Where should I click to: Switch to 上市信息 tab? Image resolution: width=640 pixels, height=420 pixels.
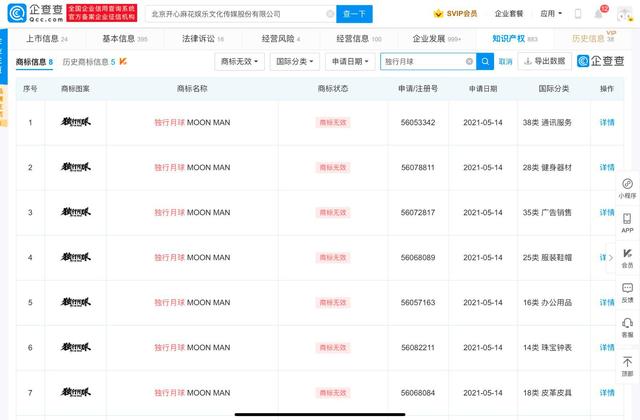tap(47, 39)
